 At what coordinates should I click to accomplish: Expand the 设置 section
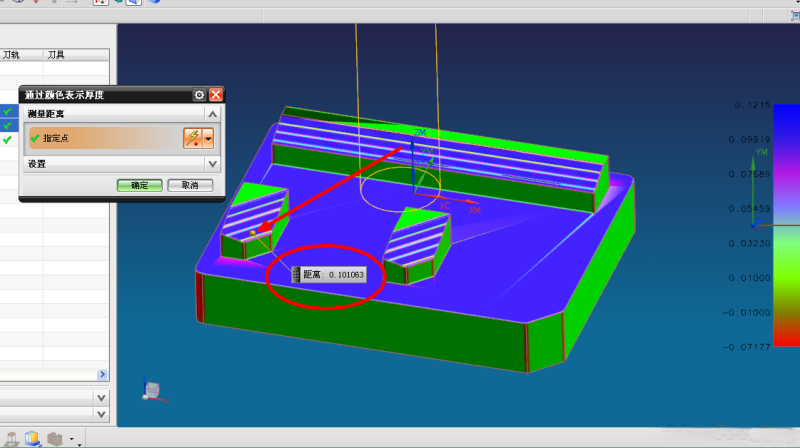coord(212,164)
